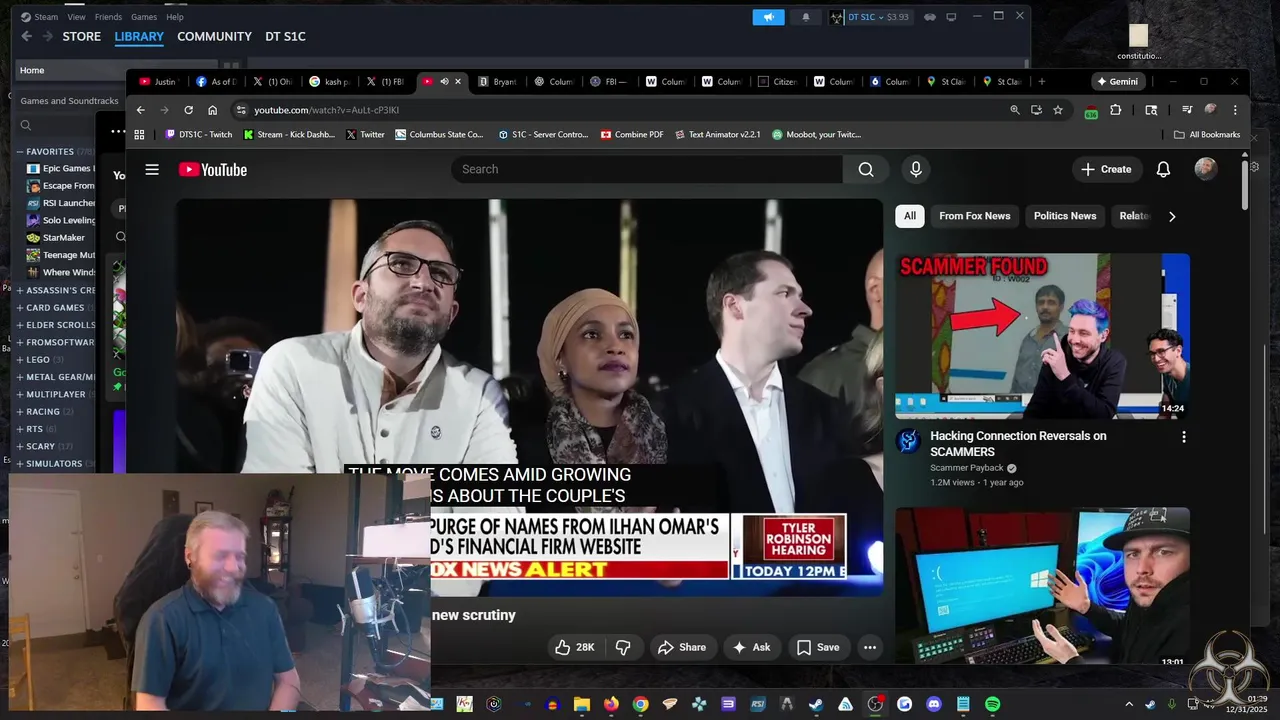Open the Gemini button in Chrome

pos(1117,82)
